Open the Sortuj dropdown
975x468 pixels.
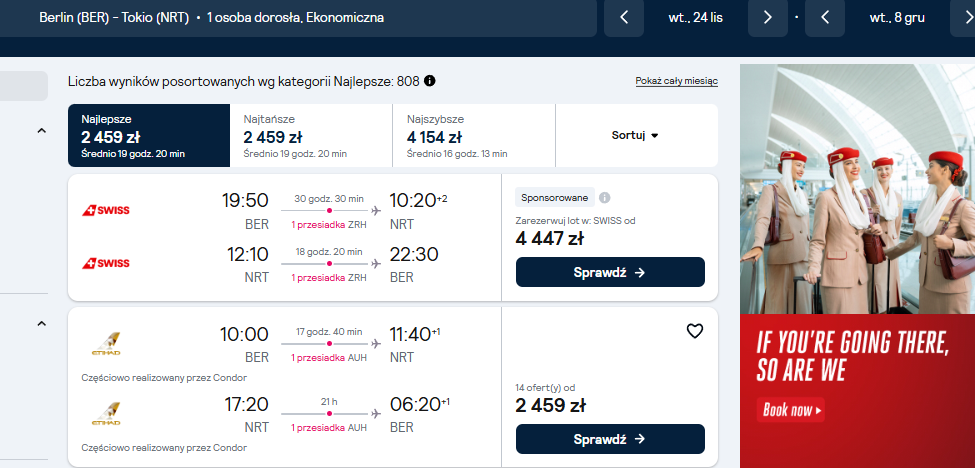tap(635, 135)
